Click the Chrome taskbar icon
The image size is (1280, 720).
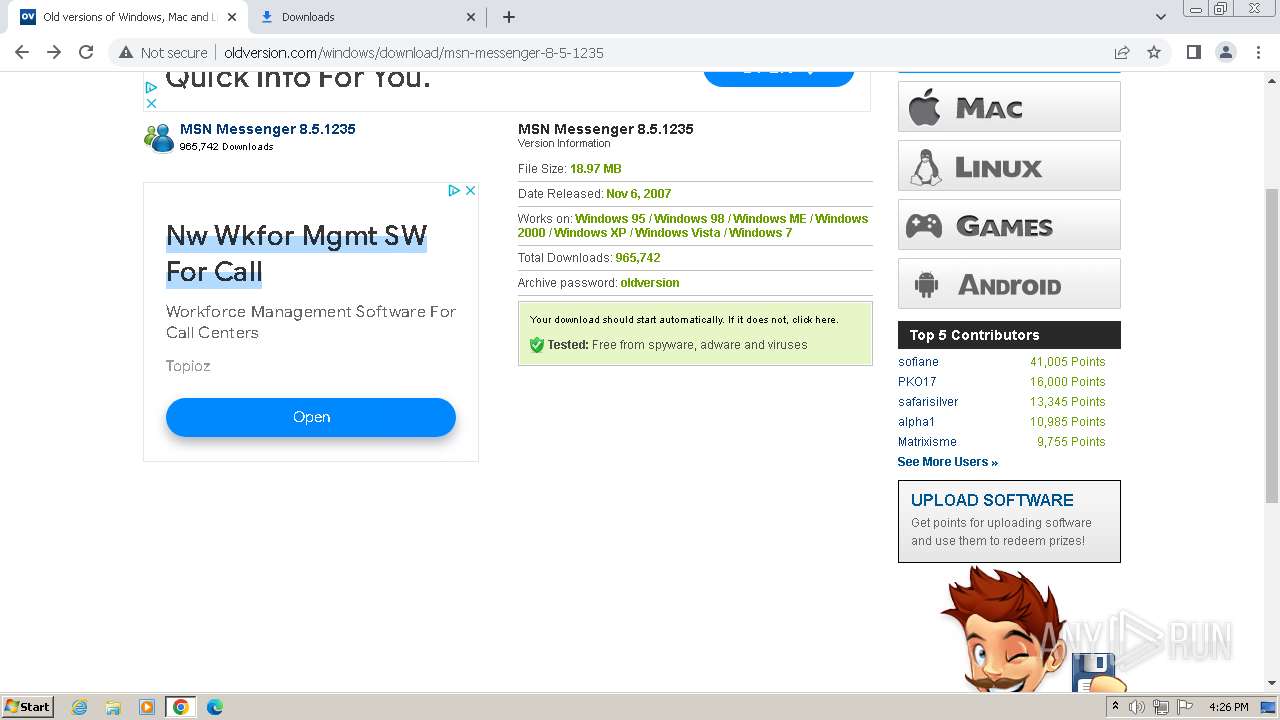(x=181, y=707)
